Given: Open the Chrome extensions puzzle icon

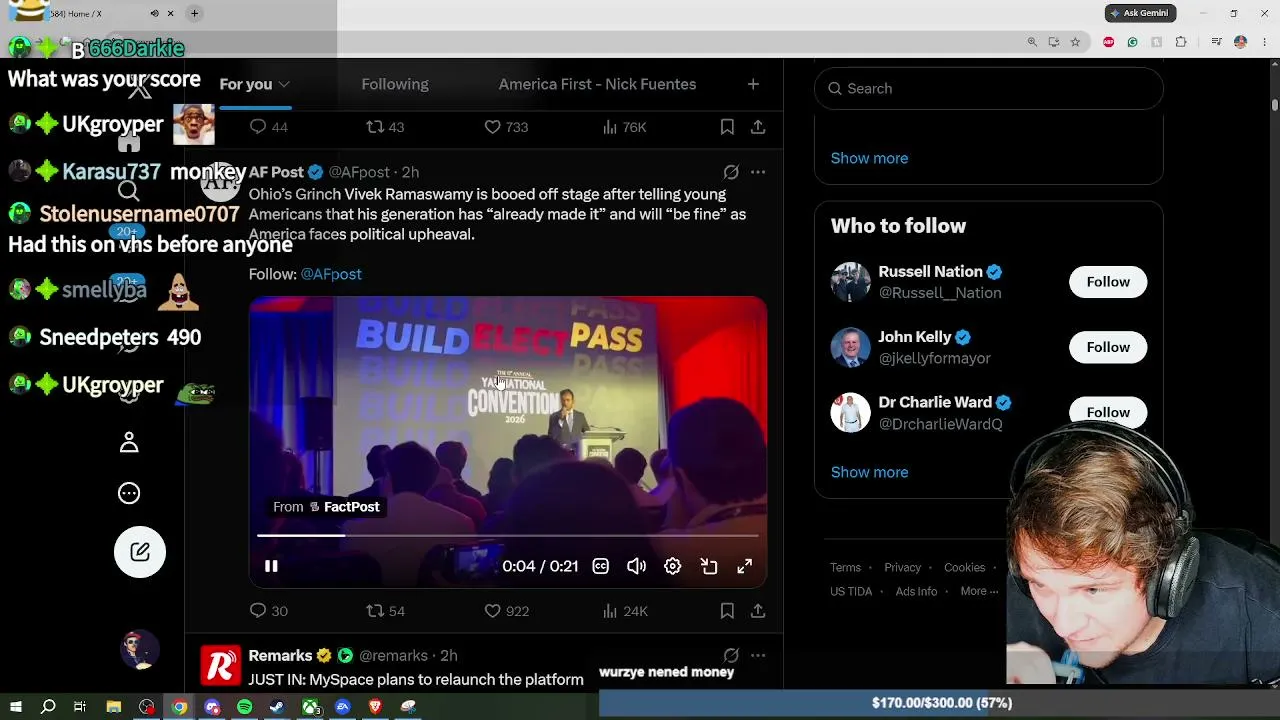Looking at the screenshot, I should point(1181,42).
